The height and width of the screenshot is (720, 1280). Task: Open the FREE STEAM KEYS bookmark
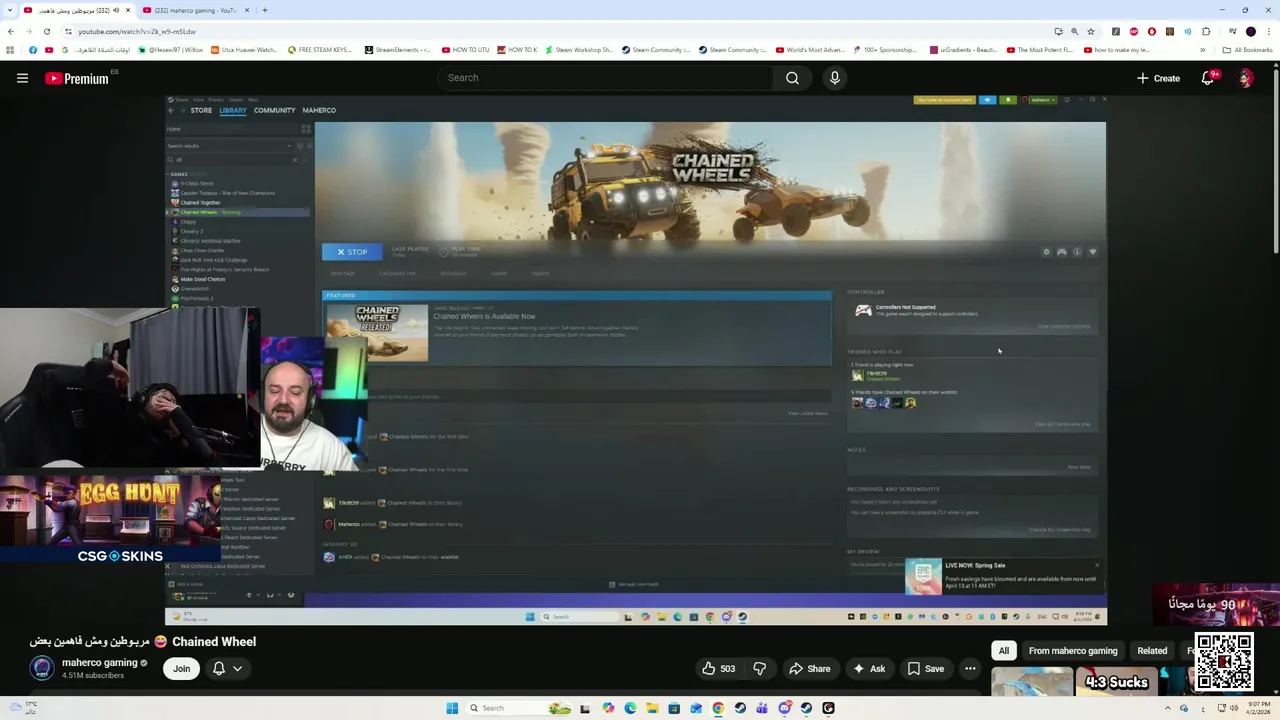point(320,50)
